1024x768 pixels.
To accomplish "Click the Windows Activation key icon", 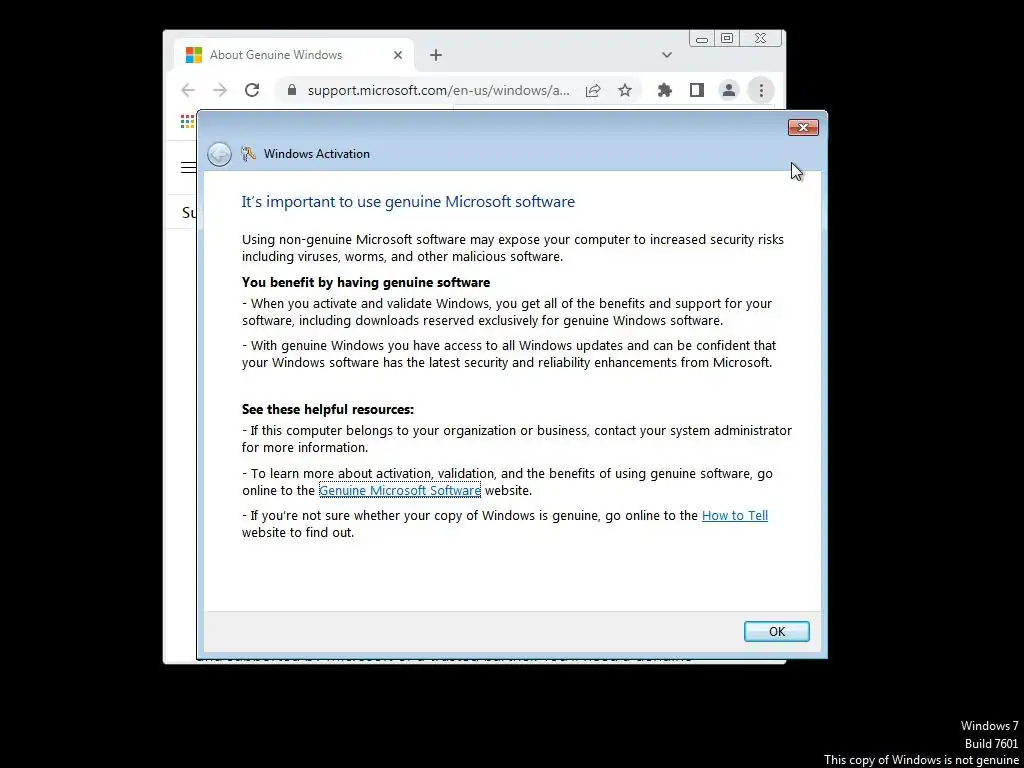I will tap(248, 153).
